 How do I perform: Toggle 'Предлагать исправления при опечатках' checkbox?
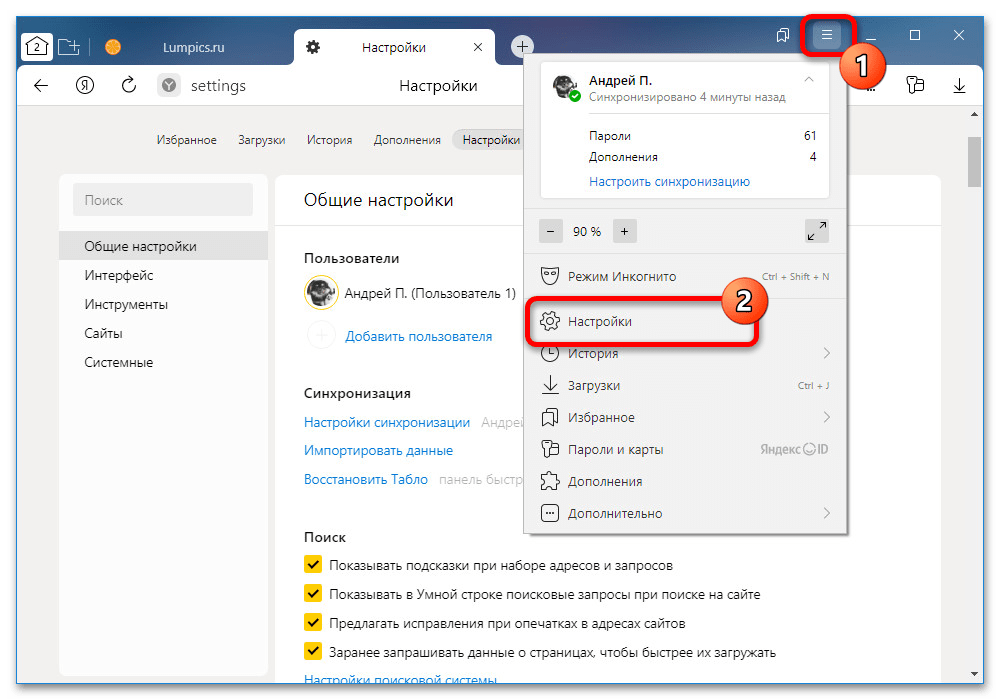pos(312,622)
